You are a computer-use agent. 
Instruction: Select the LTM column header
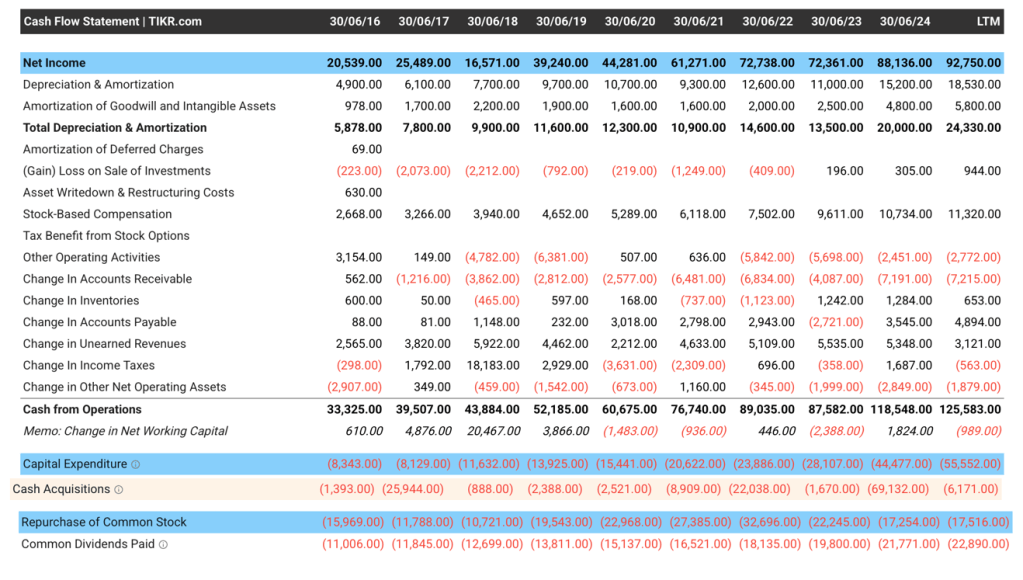click(988, 21)
